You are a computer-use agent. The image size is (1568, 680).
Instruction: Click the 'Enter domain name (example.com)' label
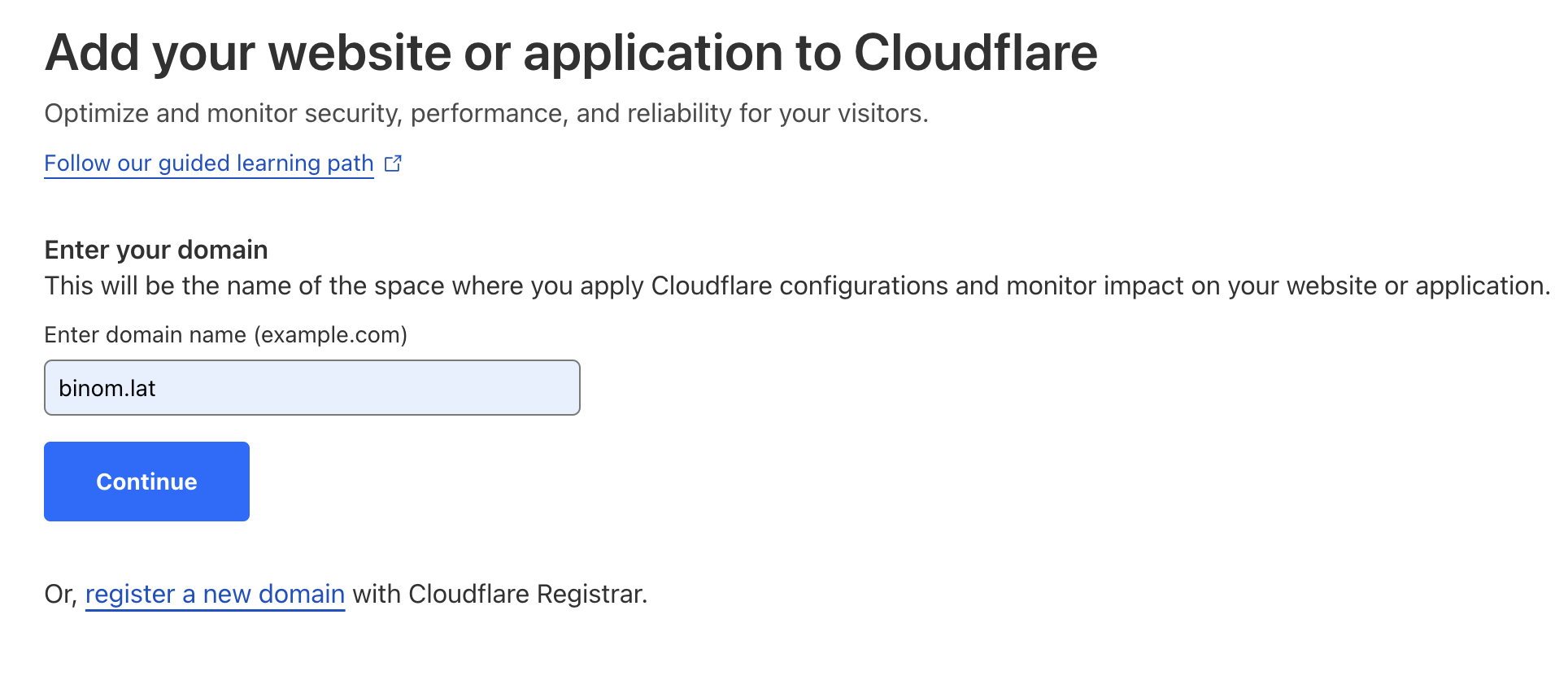pyautogui.click(x=225, y=335)
